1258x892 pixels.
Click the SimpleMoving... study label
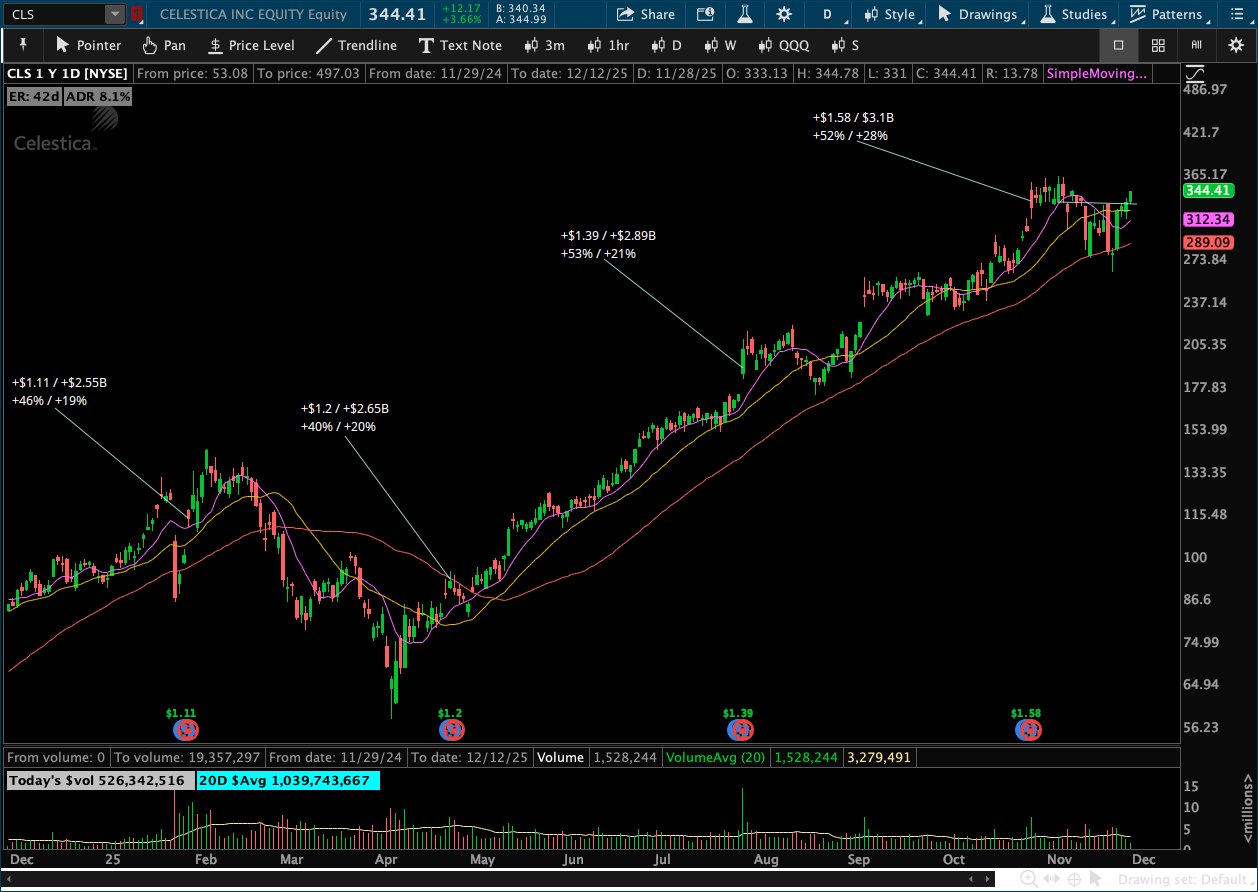pos(1097,73)
